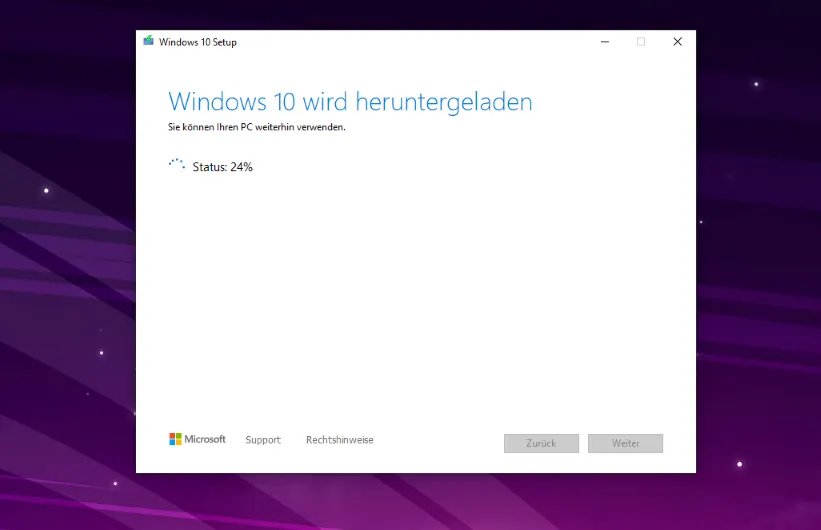Minimize the Windows 10 Setup window

(x=605, y=41)
